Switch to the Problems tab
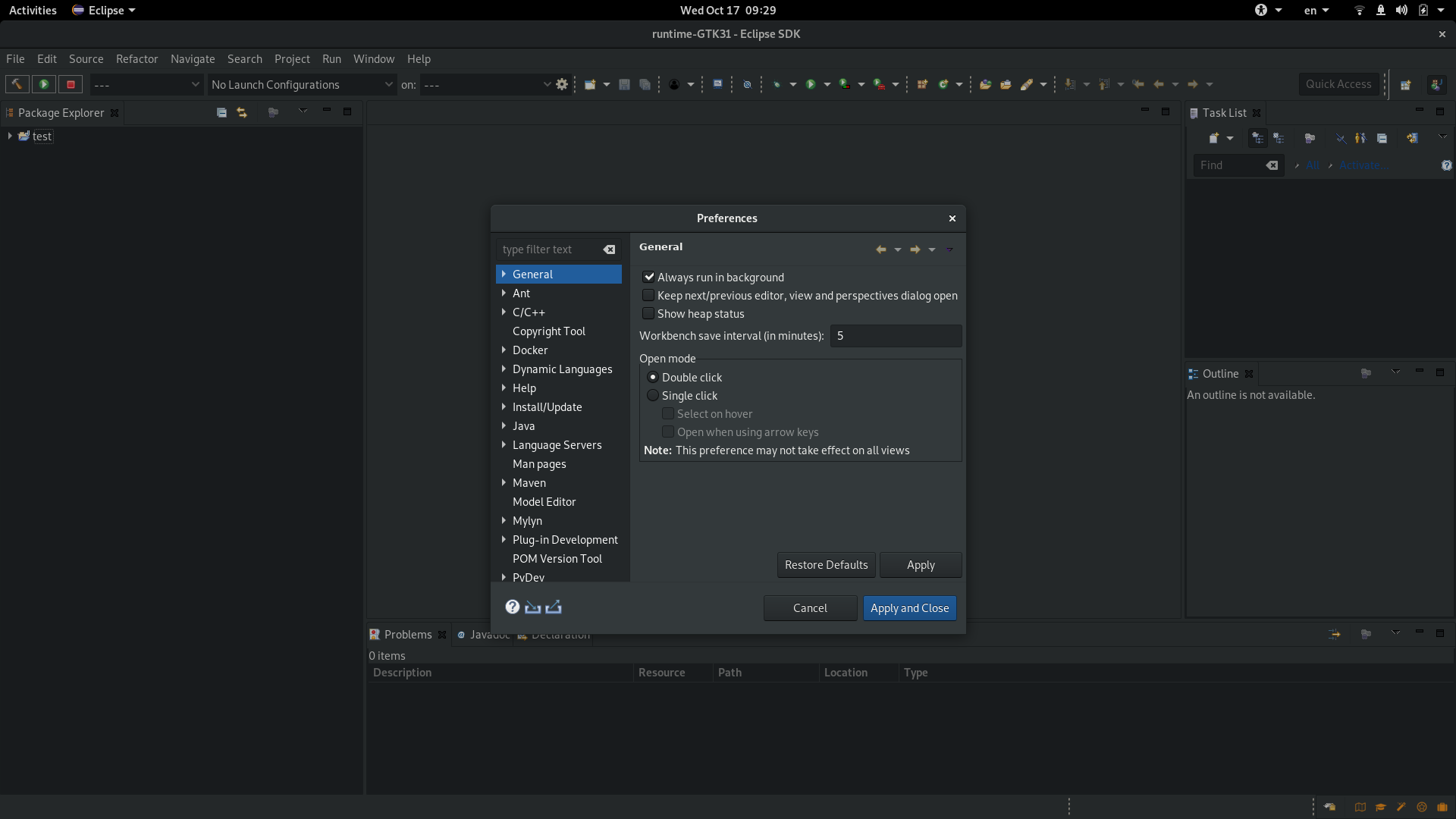The image size is (1456, 819). [x=408, y=634]
